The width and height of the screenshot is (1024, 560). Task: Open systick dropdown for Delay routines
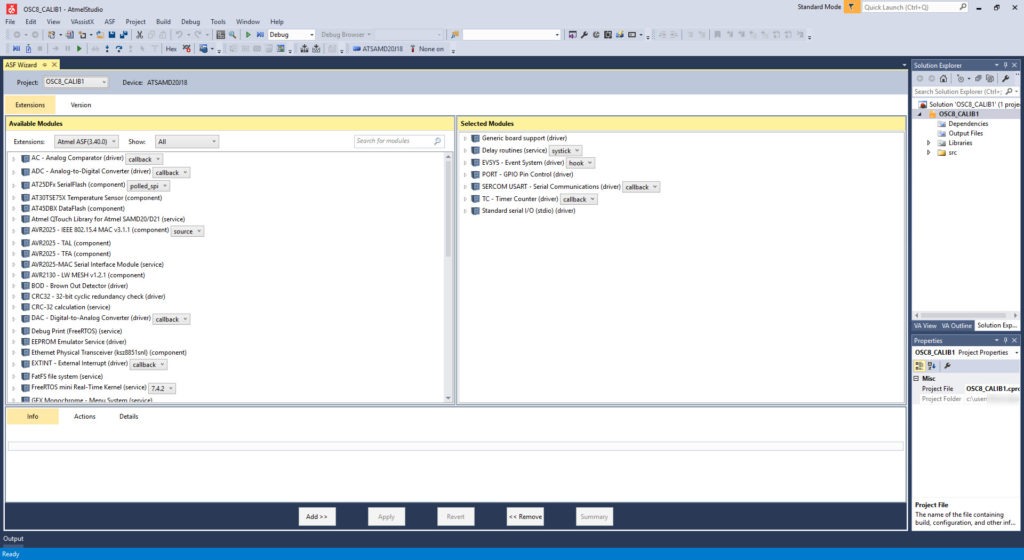point(566,151)
